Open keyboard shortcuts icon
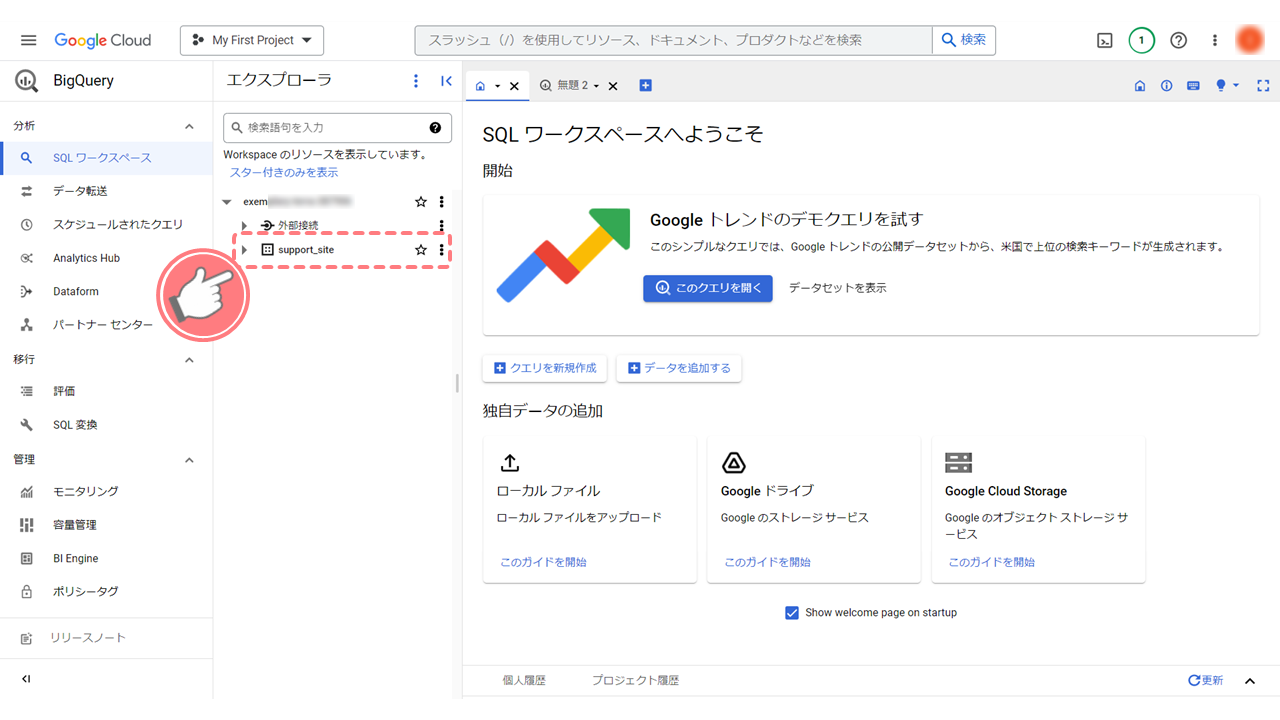The width and height of the screenshot is (1280, 720). tap(1193, 86)
